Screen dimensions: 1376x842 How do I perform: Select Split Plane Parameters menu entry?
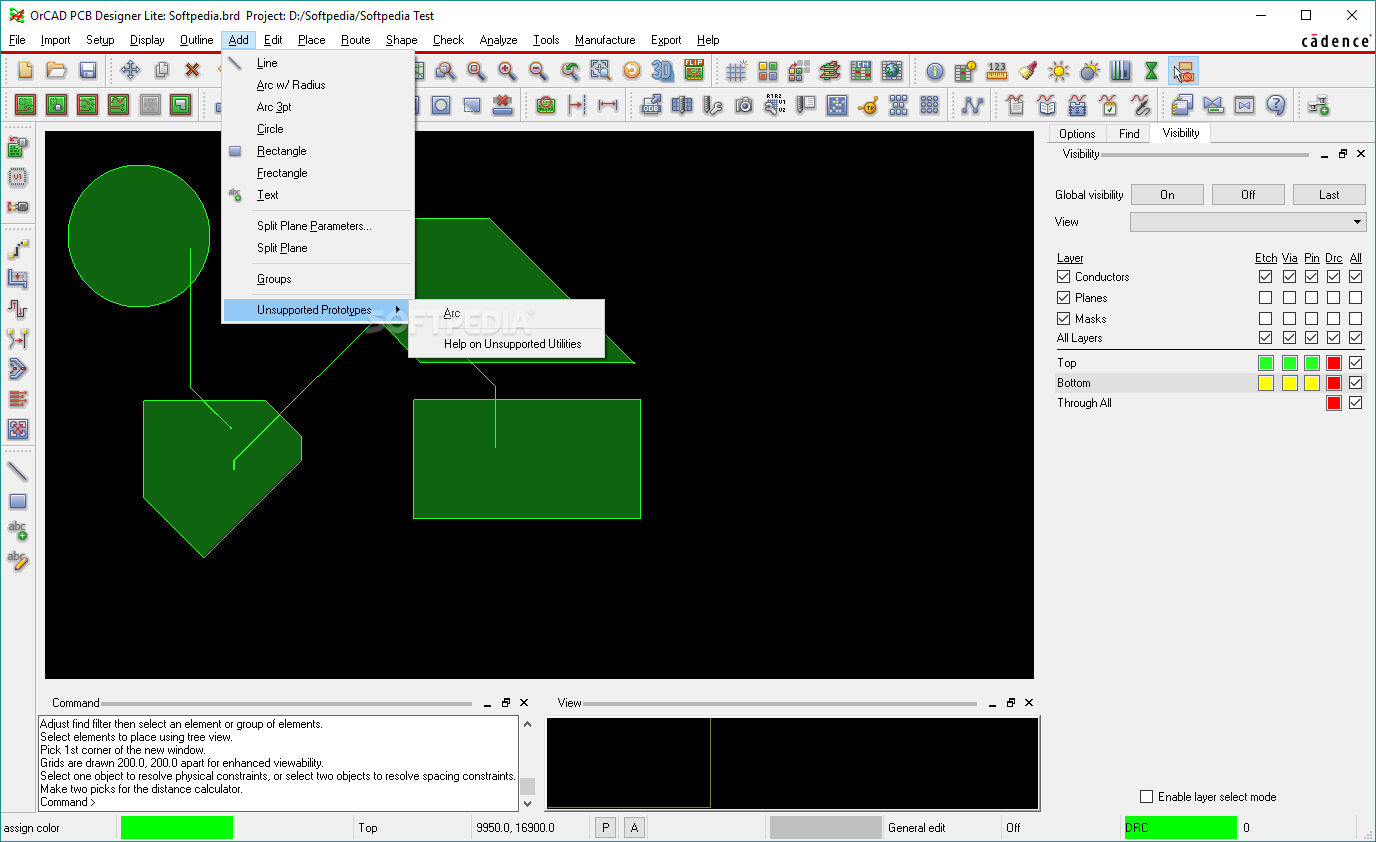point(314,226)
